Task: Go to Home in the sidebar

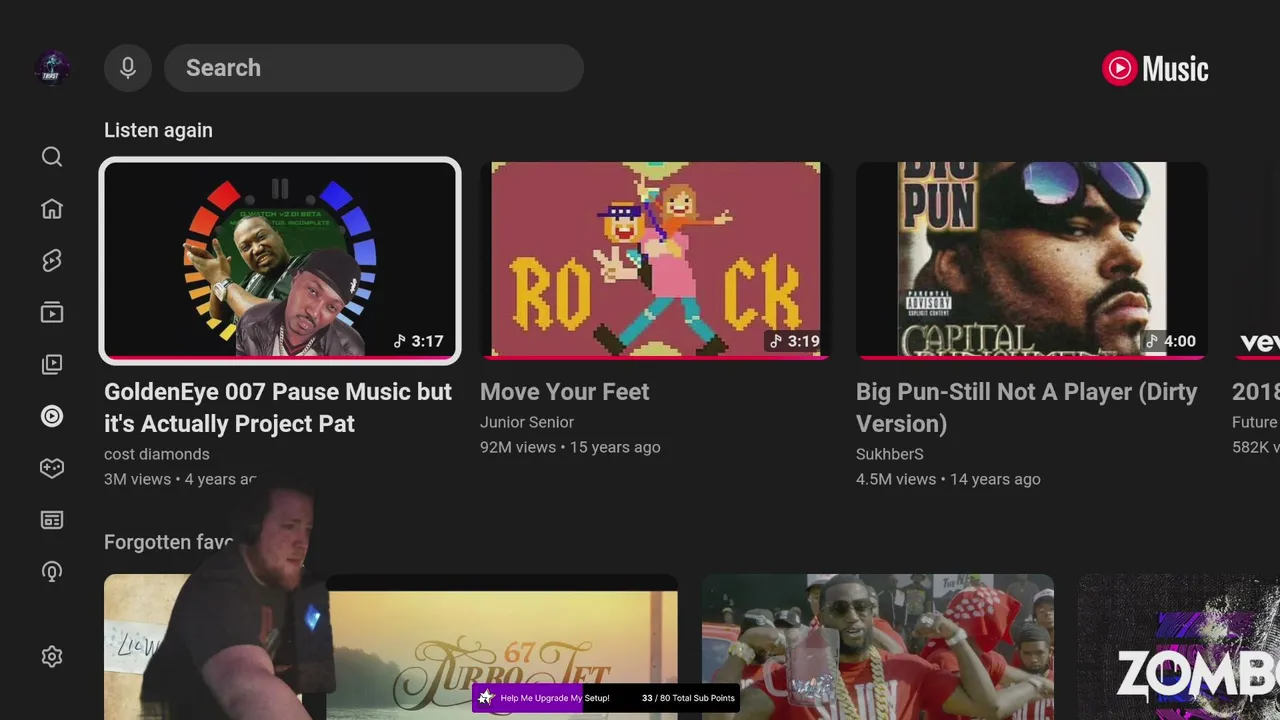Action: (x=52, y=208)
